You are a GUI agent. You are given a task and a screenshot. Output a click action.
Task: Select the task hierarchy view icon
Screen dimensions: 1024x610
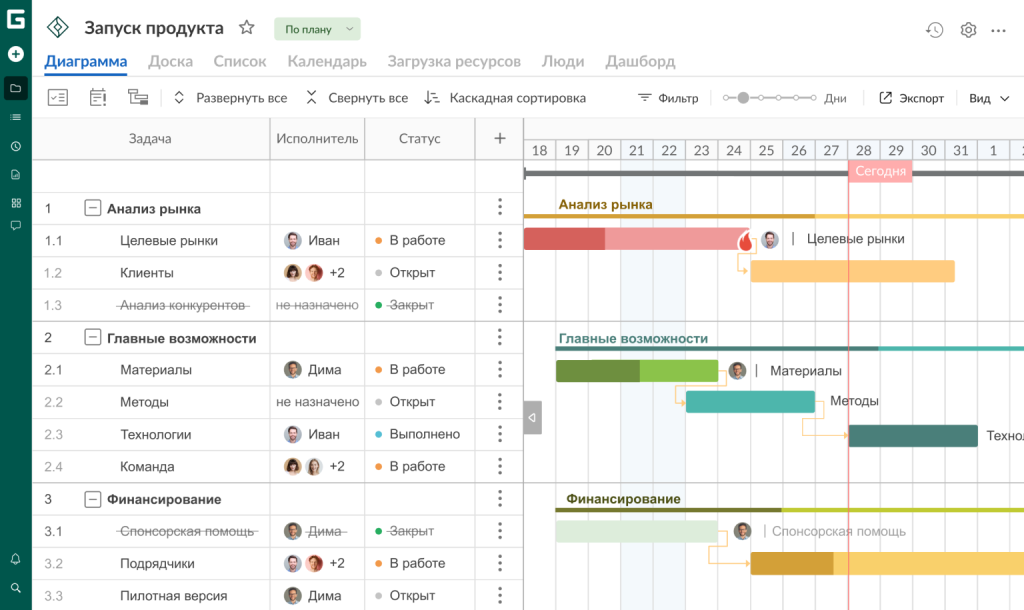click(x=138, y=97)
